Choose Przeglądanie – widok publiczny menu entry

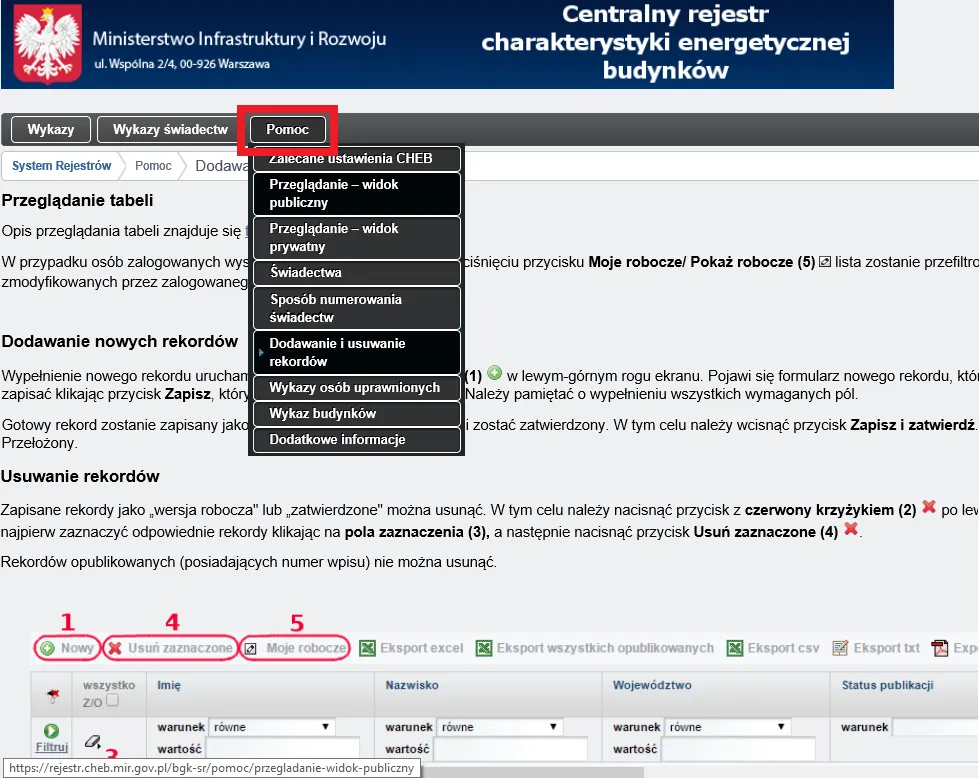click(x=356, y=194)
